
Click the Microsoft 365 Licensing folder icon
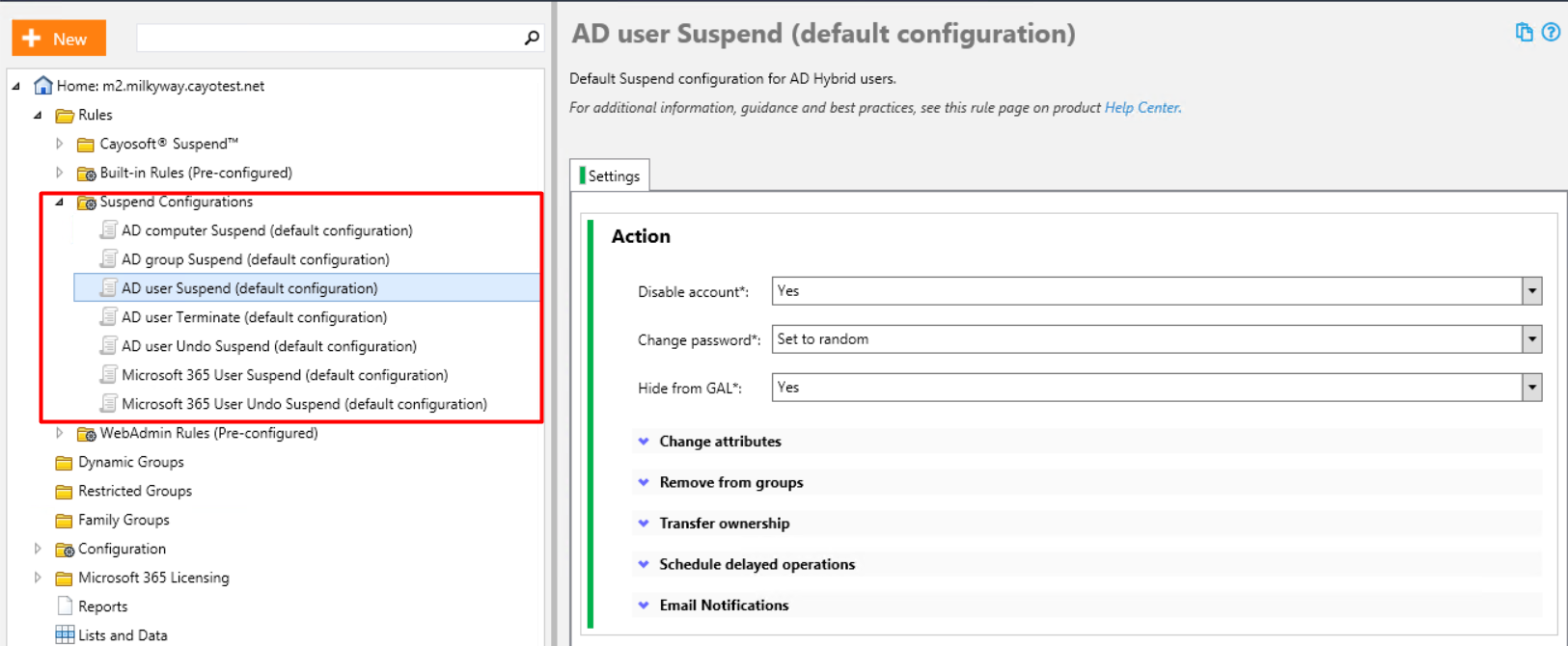(65, 579)
